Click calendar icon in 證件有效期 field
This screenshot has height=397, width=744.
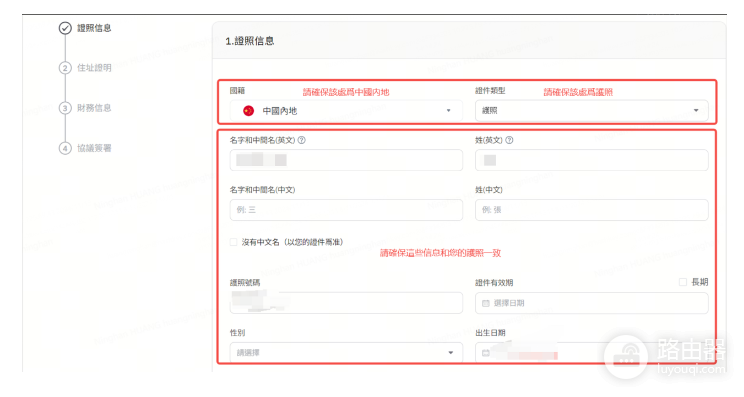(x=485, y=303)
